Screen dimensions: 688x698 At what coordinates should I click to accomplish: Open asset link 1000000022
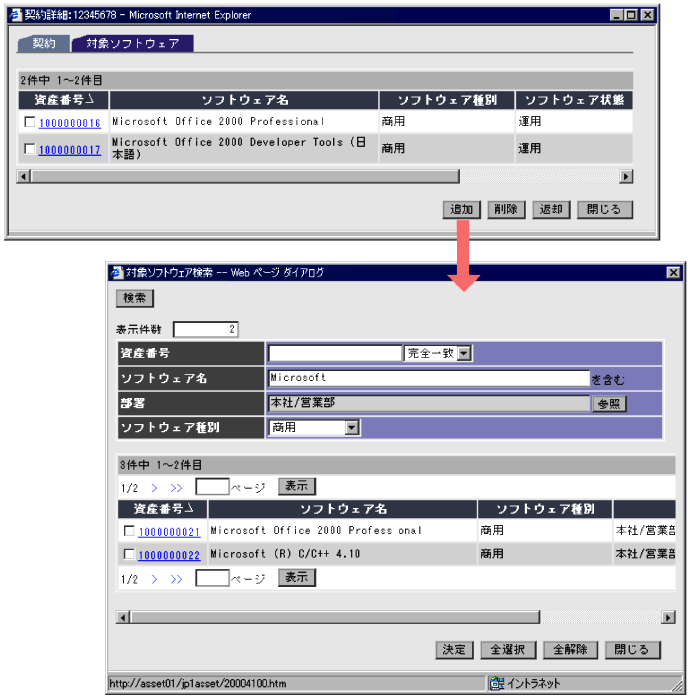tap(169, 555)
